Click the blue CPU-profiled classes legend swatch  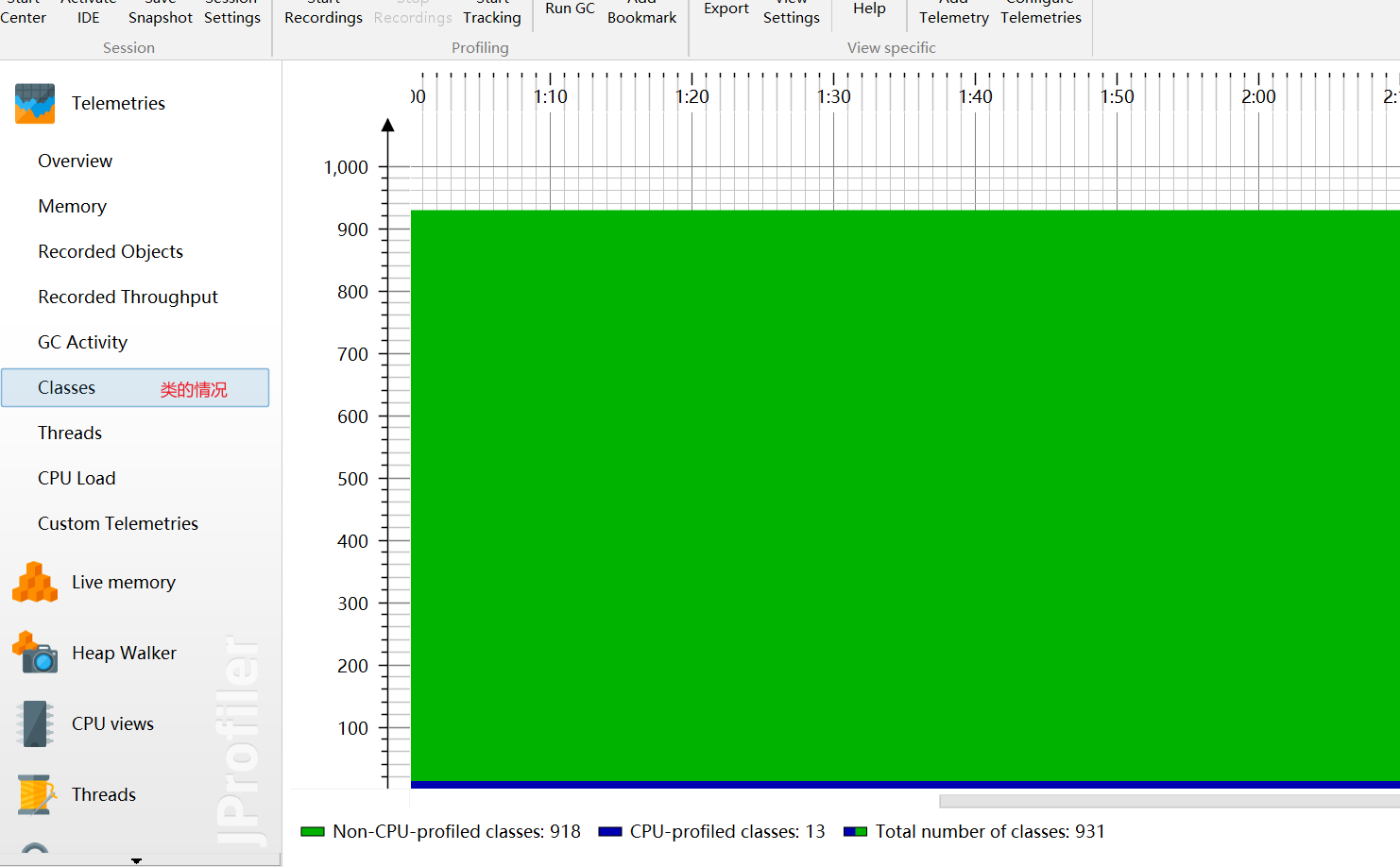pos(609,832)
